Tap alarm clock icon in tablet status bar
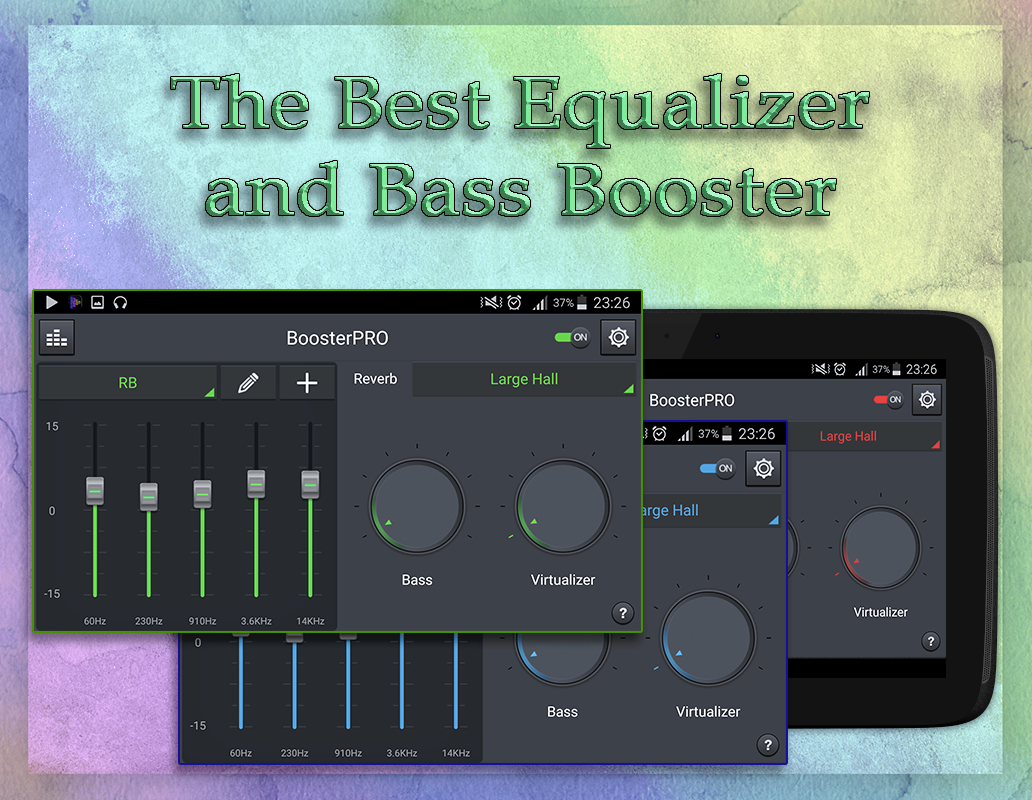 pos(840,369)
